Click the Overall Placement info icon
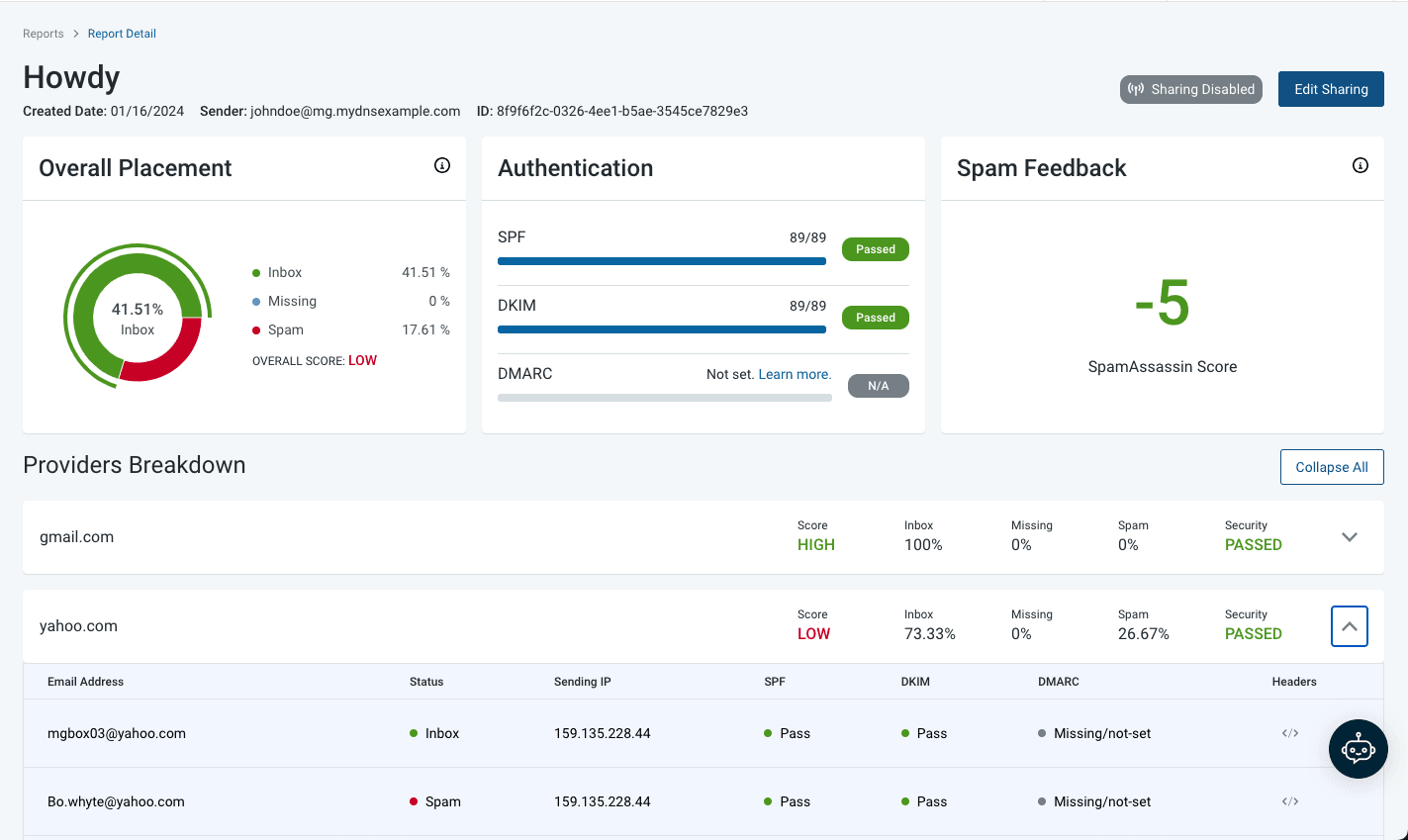 coord(442,166)
